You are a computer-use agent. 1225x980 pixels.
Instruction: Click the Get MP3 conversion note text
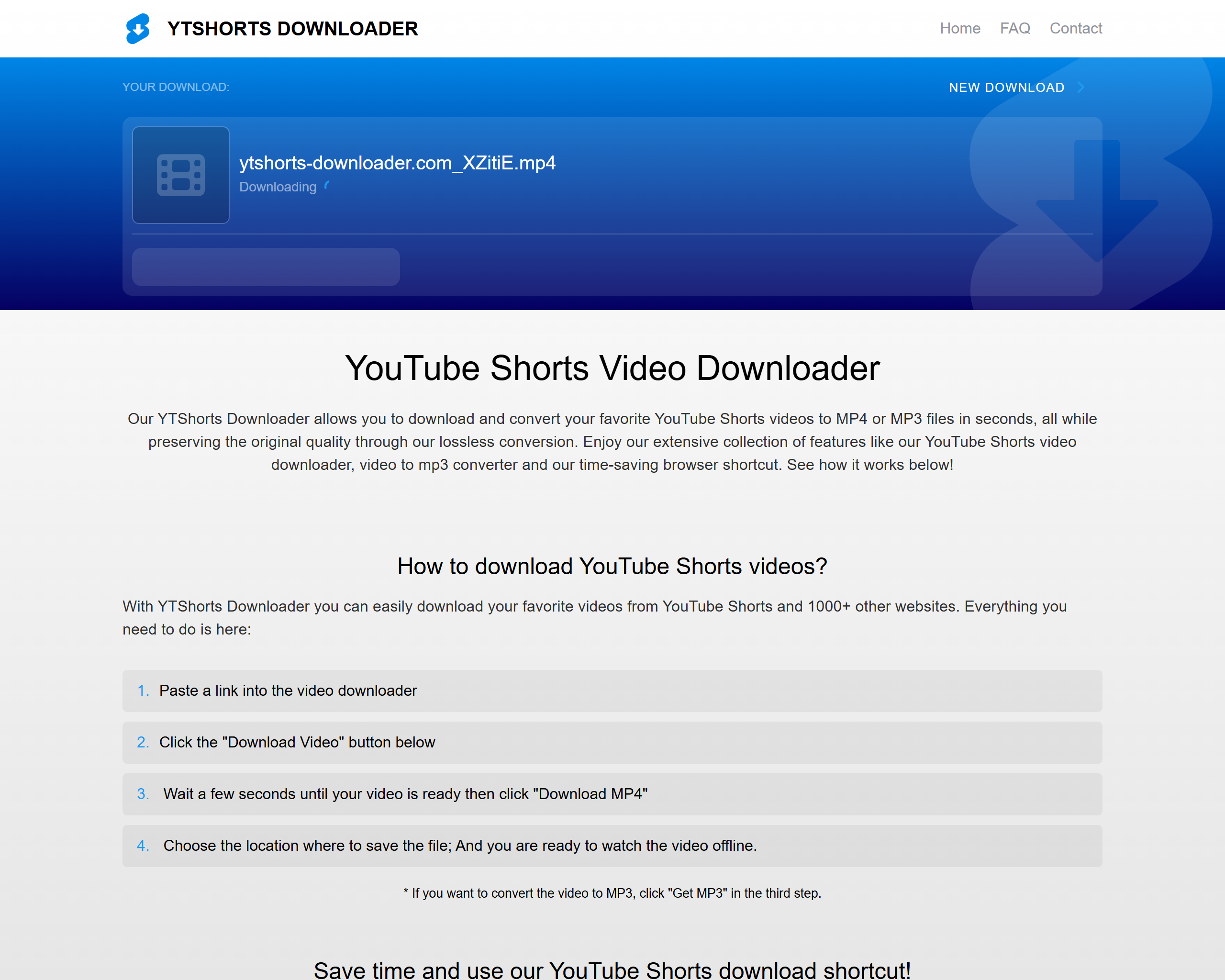[612, 892]
